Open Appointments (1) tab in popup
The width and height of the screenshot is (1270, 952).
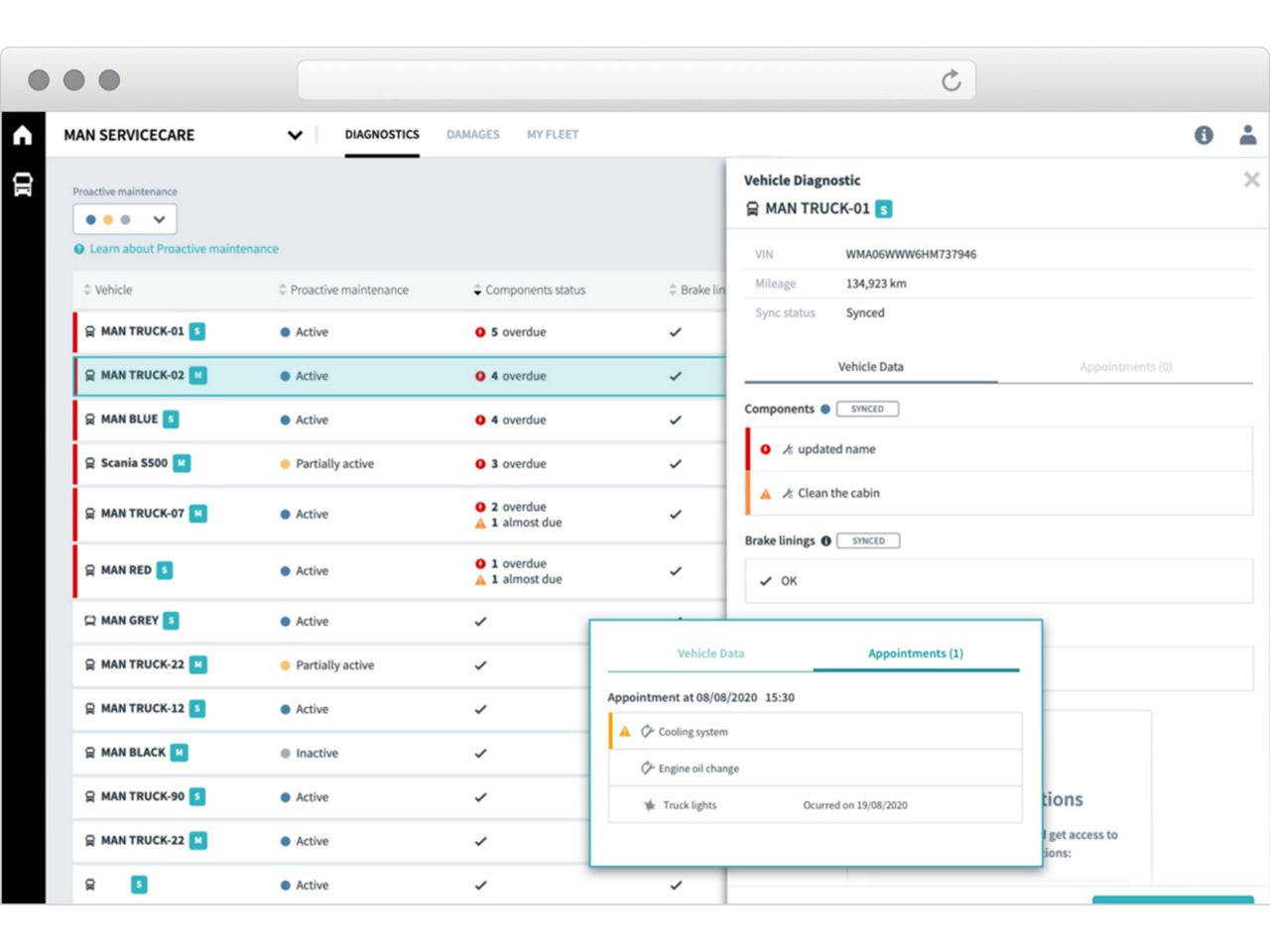click(915, 654)
